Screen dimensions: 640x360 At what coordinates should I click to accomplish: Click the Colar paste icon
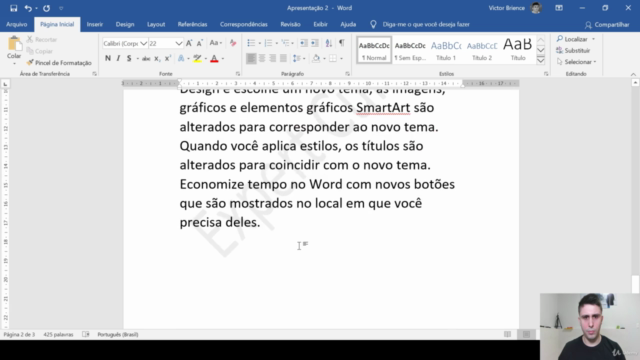click(x=14, y=44)
